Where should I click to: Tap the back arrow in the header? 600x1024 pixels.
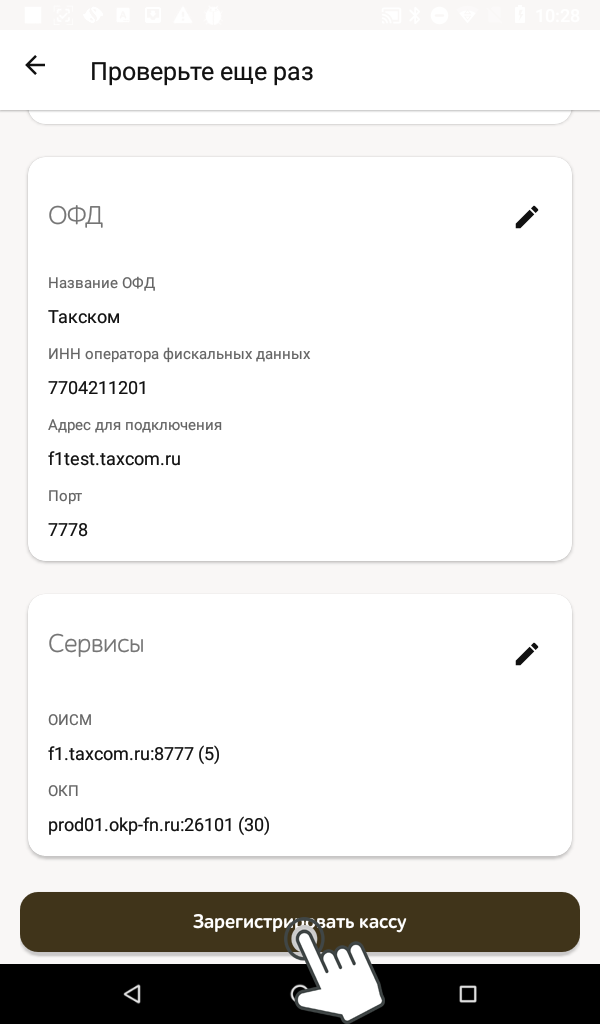coord(35,66)
